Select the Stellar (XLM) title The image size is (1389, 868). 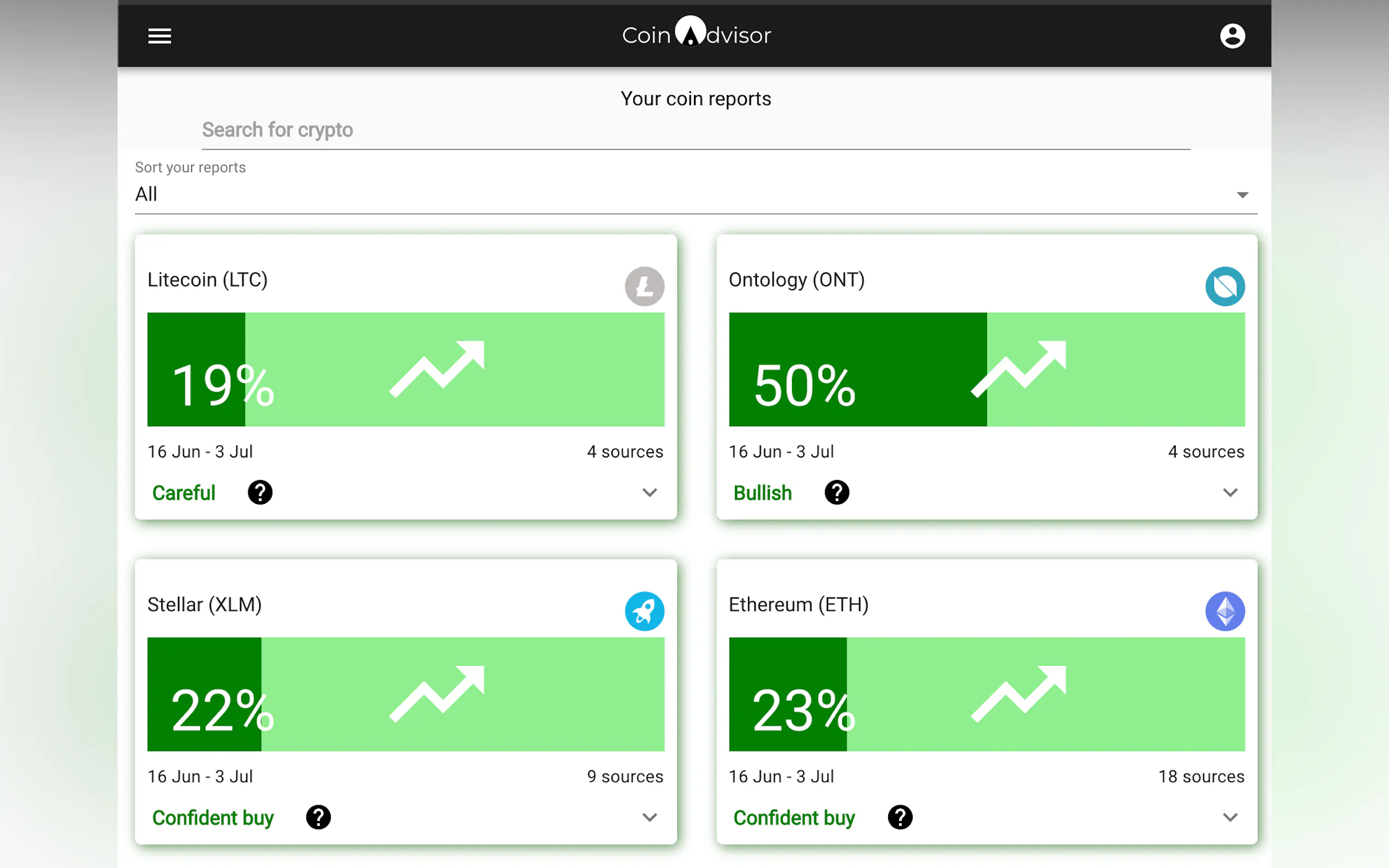click(205, 605)
